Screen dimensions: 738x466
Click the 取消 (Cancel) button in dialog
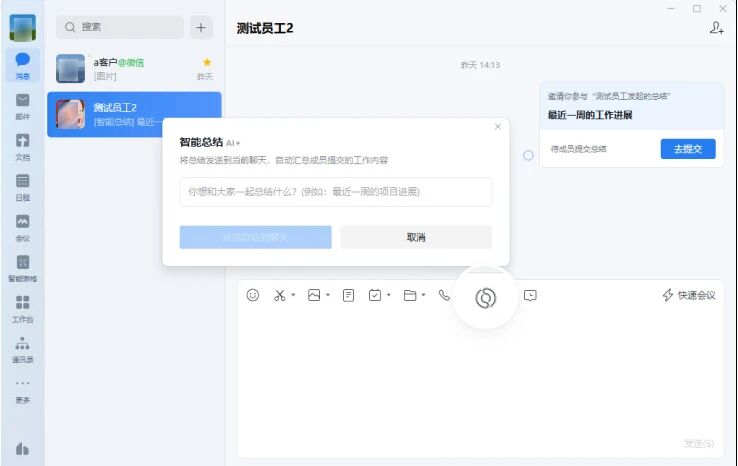(416, 237)
